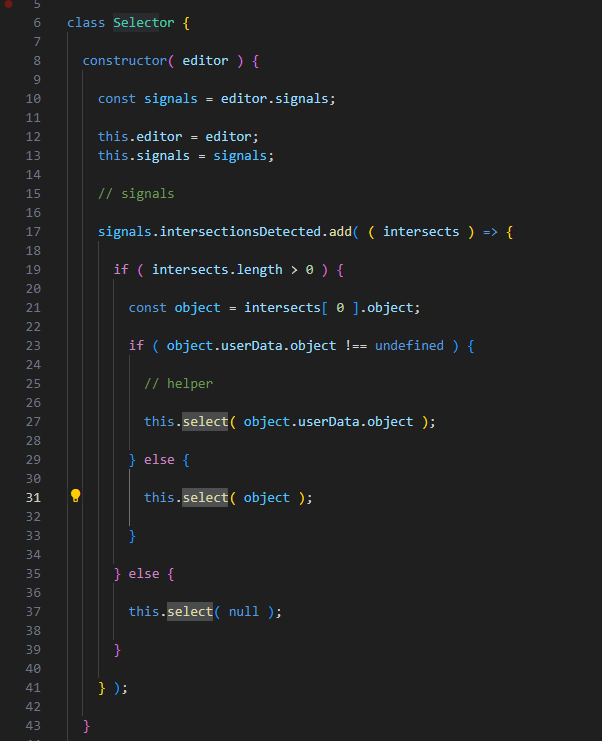
Task: Click the else keyword on line 29
Action: pos(159,460)
